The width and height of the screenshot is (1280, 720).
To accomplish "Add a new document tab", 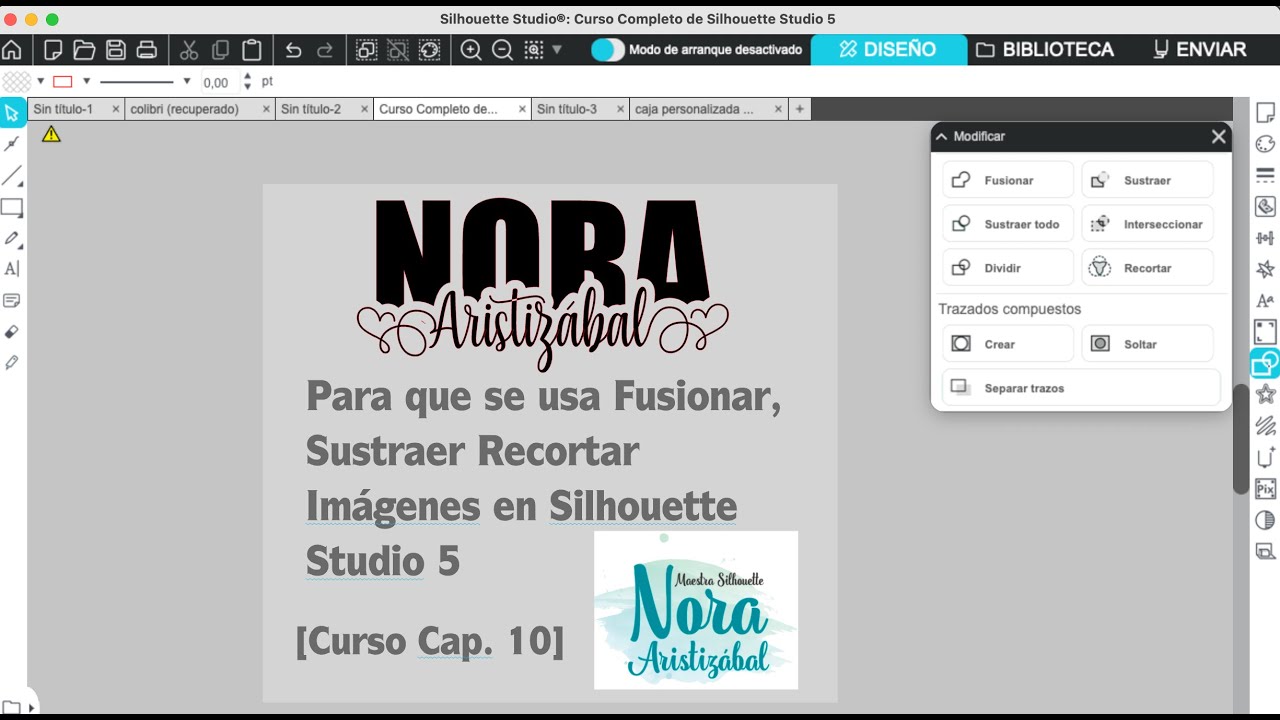I will tap(799, 109).
